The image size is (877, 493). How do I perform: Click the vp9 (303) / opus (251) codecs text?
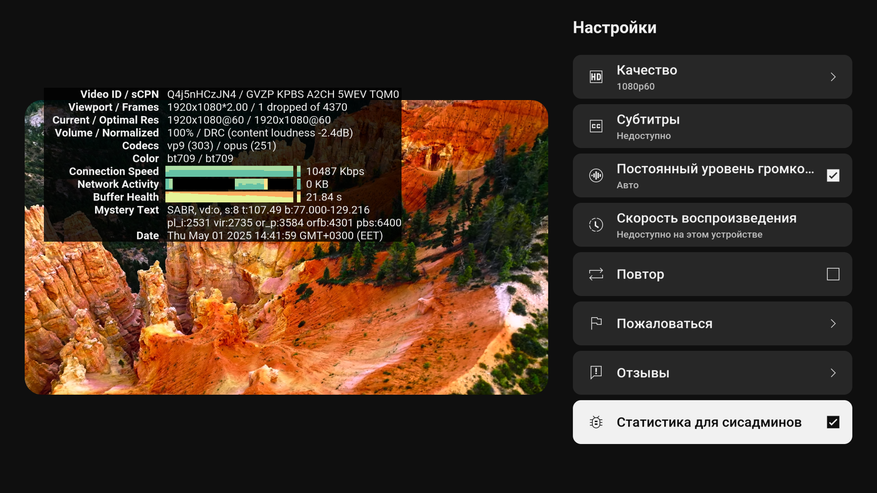click(x=221, y=145)
